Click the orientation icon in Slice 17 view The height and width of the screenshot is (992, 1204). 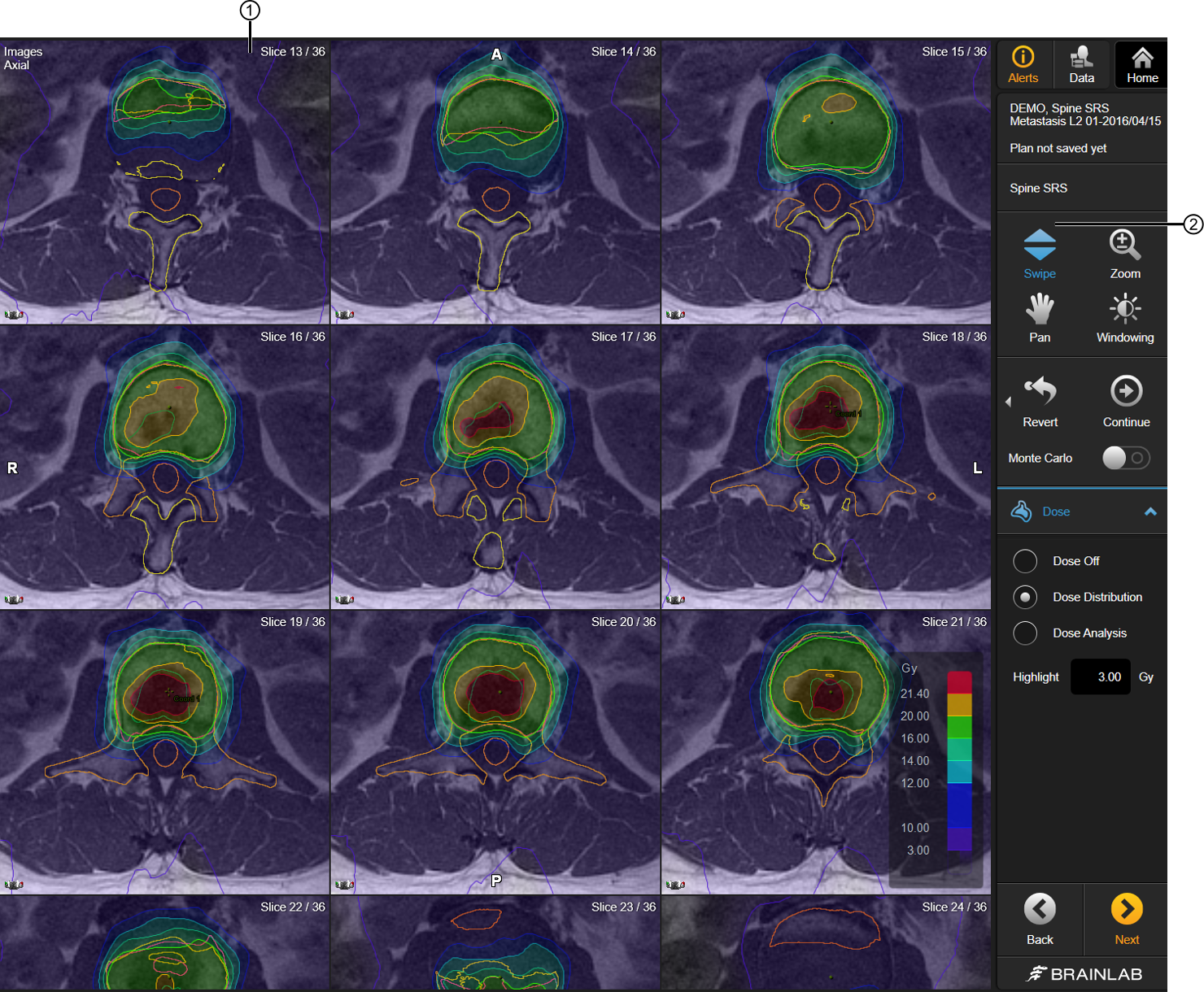(345, 599)
